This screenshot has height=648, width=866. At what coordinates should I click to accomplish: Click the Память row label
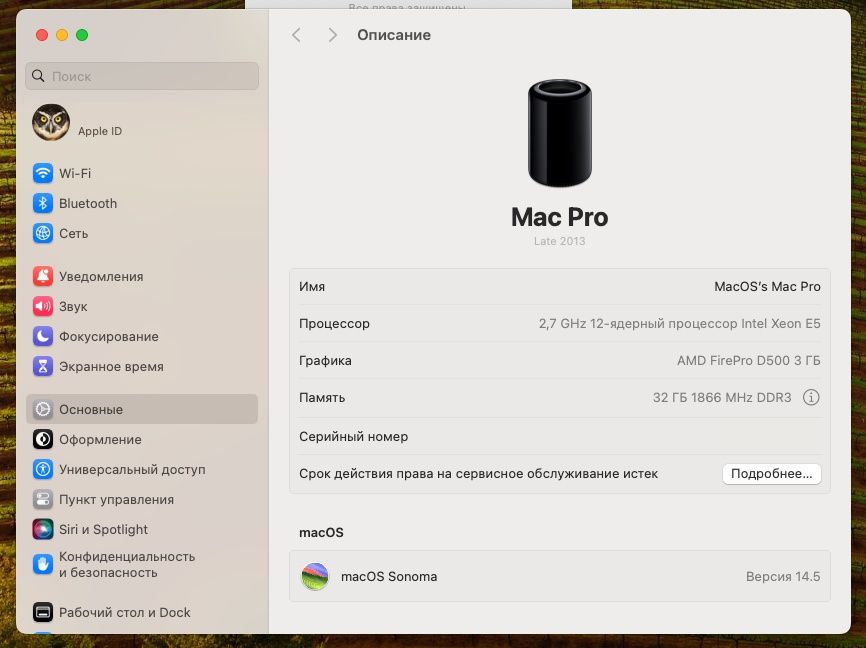click(322, 398)
